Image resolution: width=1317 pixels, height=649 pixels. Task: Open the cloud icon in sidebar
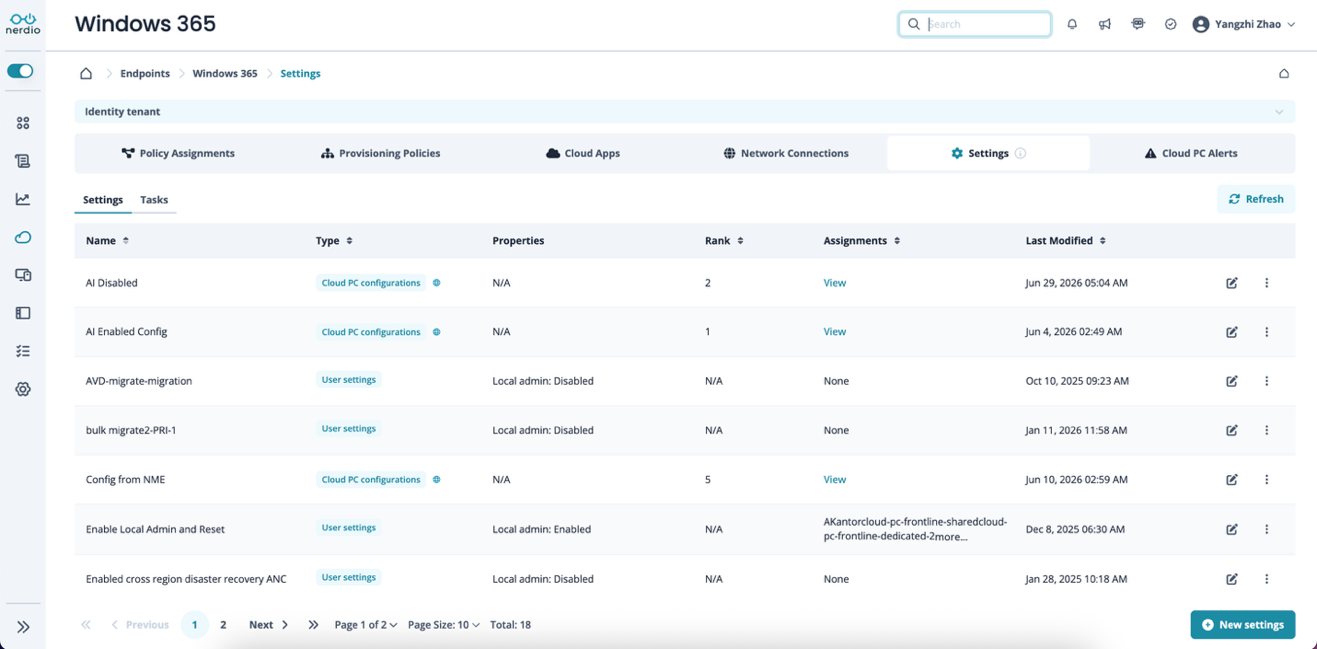coord(23,237)
